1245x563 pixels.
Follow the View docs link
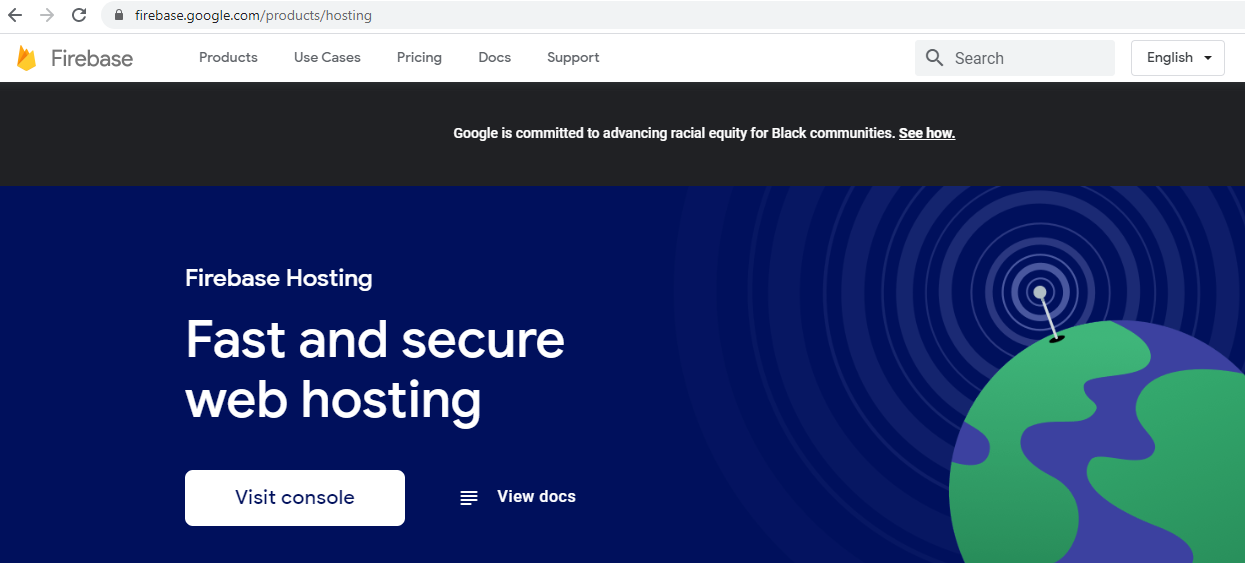(x=536, y=497)
